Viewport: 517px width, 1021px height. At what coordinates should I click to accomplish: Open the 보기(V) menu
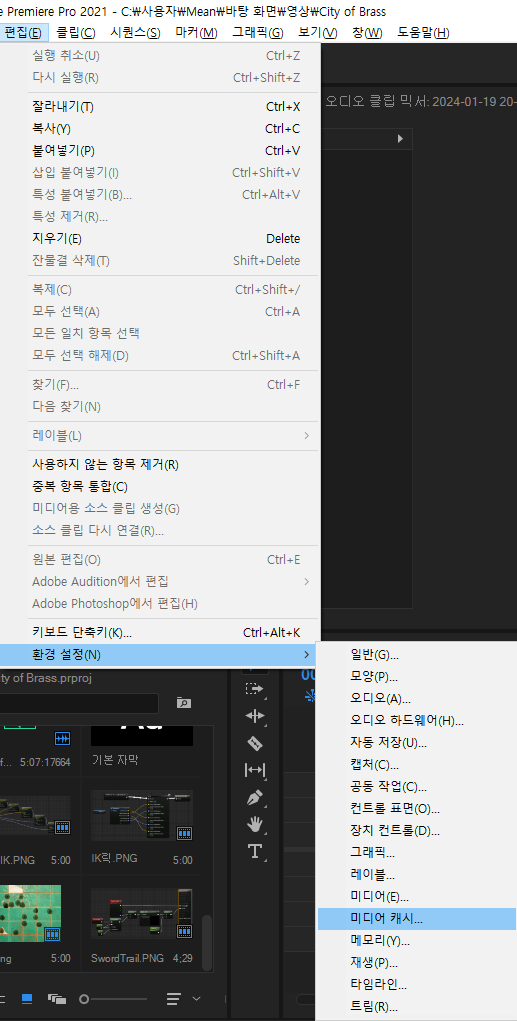(x=318, y=33)
